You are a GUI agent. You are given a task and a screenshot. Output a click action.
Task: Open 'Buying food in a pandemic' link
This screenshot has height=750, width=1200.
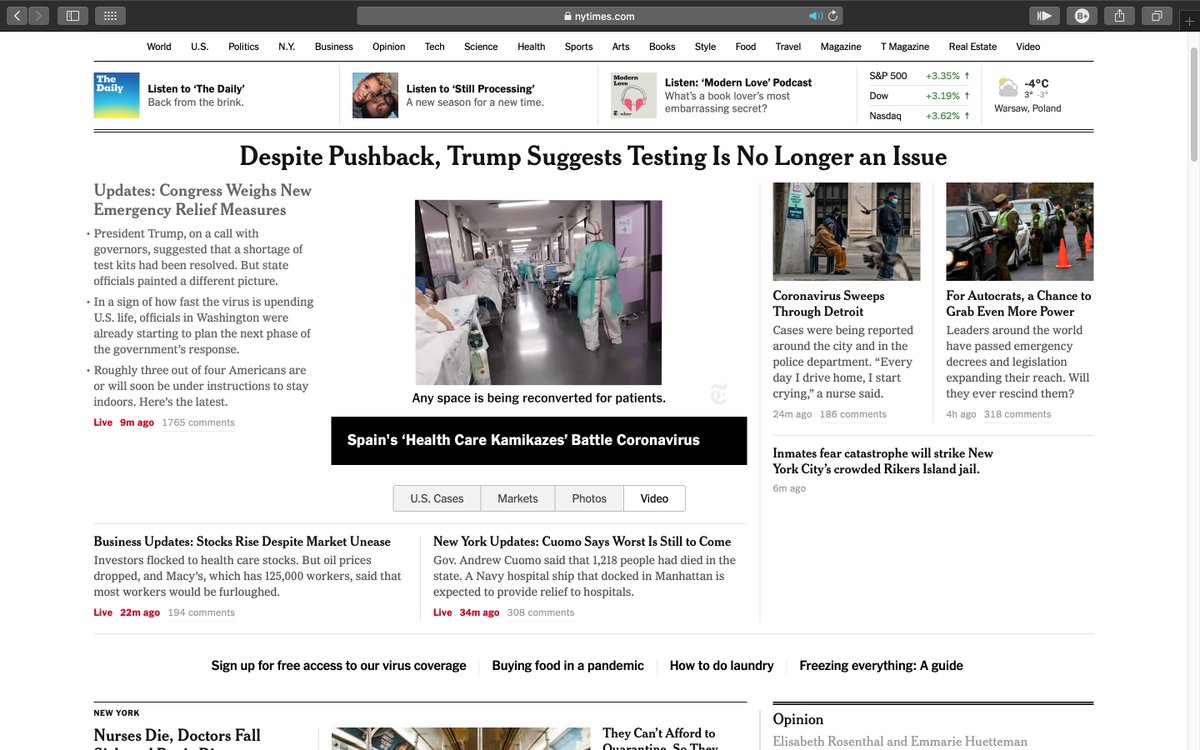click(x=568, y=665)
